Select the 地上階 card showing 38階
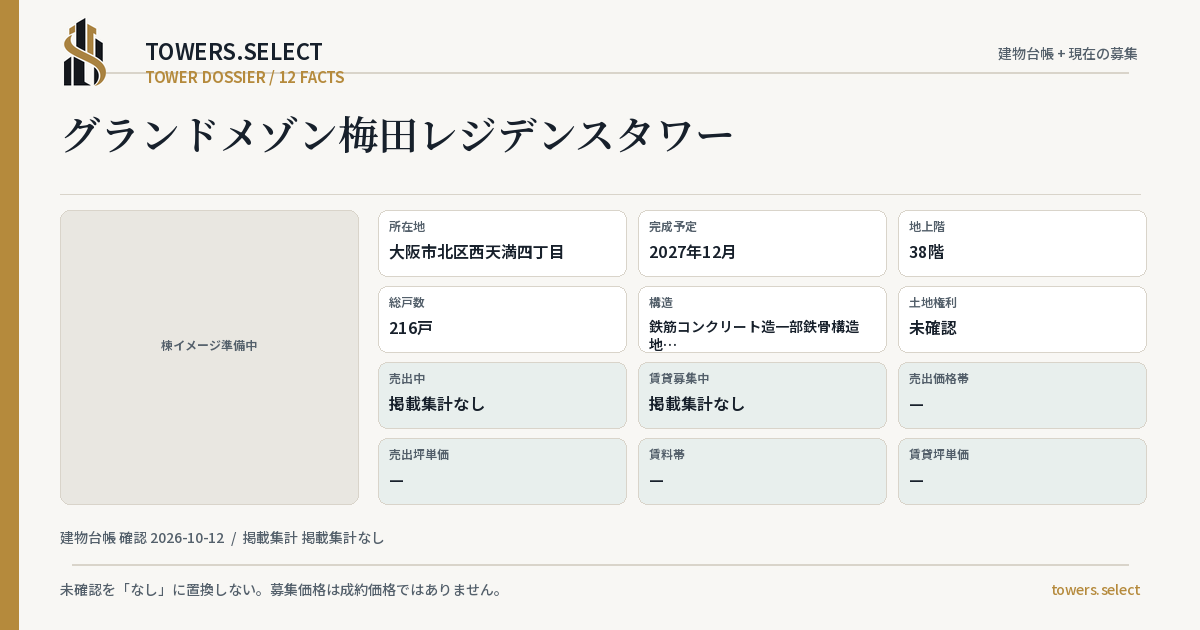This screenshot has height=630, width=1200. pyautogui.click(x=1022, y=243)
